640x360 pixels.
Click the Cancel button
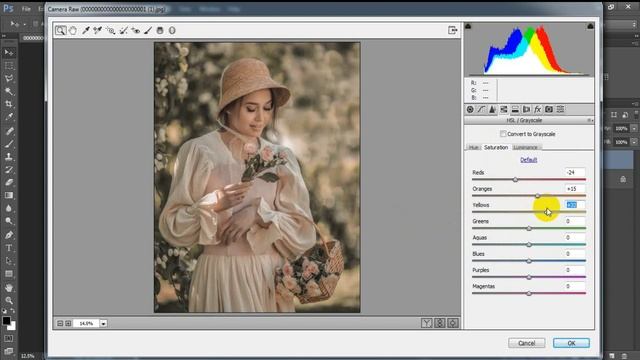(527, 343)
